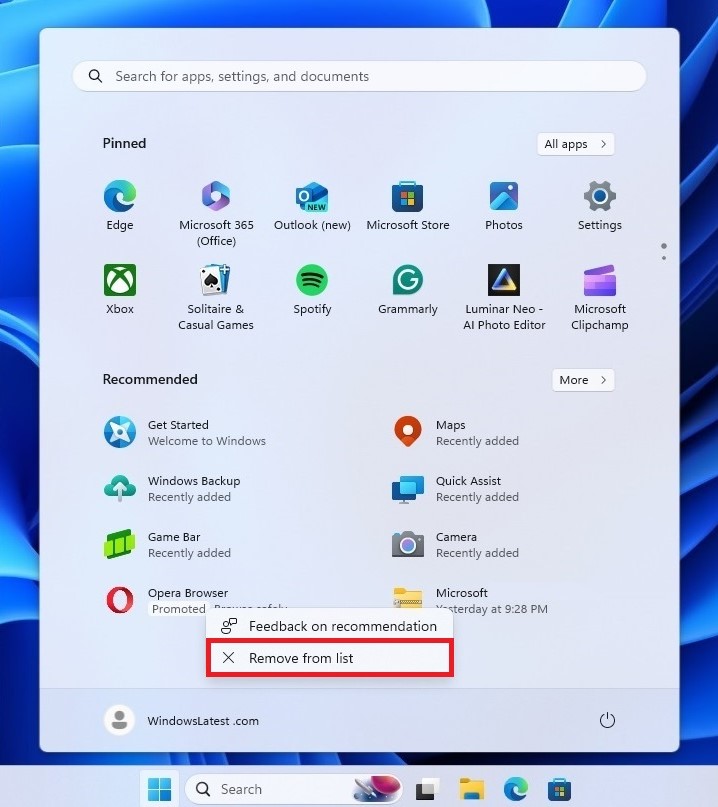Viewport: 718px width, 807px height.
Task: Click the "Yesterday at 9:28 PM" text
Action: tap(492, 609)
